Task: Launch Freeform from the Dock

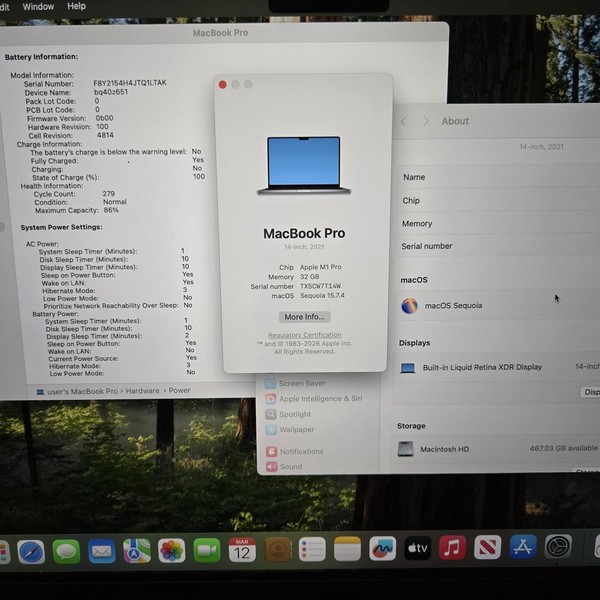Action: [x=382, y=548]
